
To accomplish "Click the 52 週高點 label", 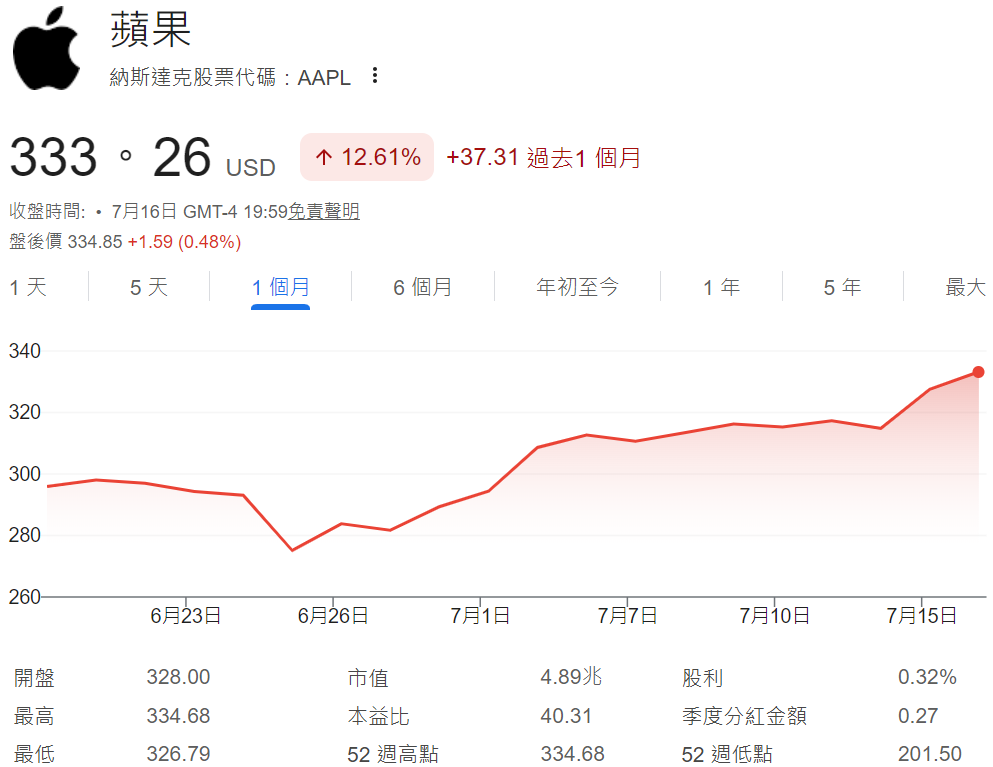I will [393, 754].
